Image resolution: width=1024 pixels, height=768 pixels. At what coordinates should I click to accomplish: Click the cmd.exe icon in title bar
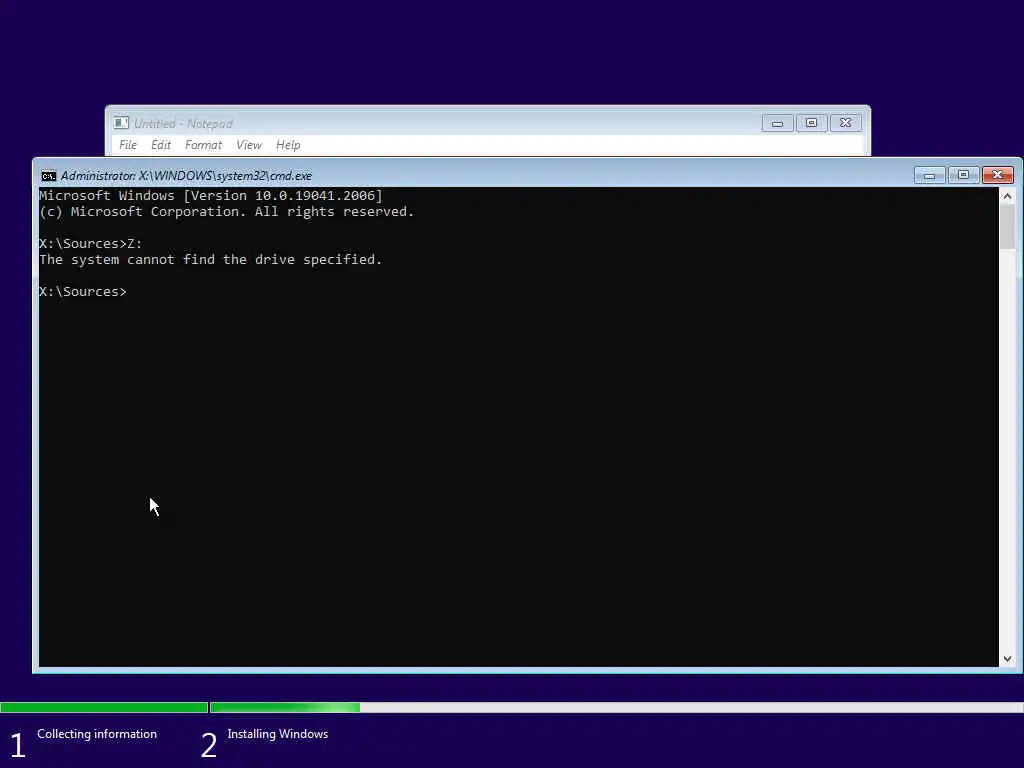(48, 176)
